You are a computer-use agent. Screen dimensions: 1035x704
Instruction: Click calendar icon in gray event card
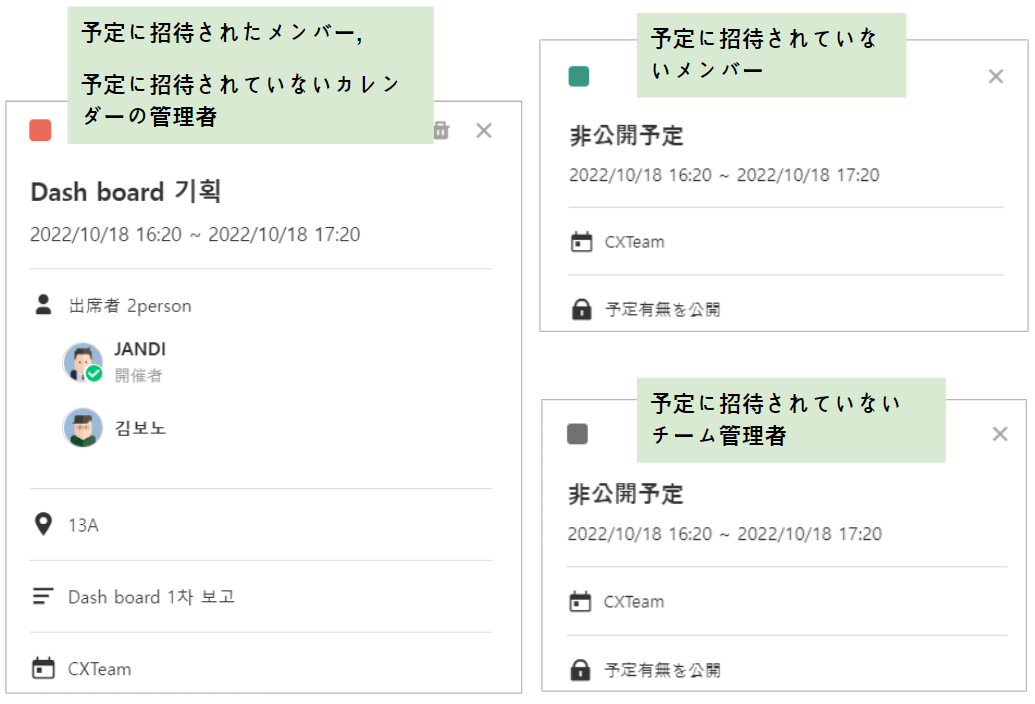(x=580, y=602)
